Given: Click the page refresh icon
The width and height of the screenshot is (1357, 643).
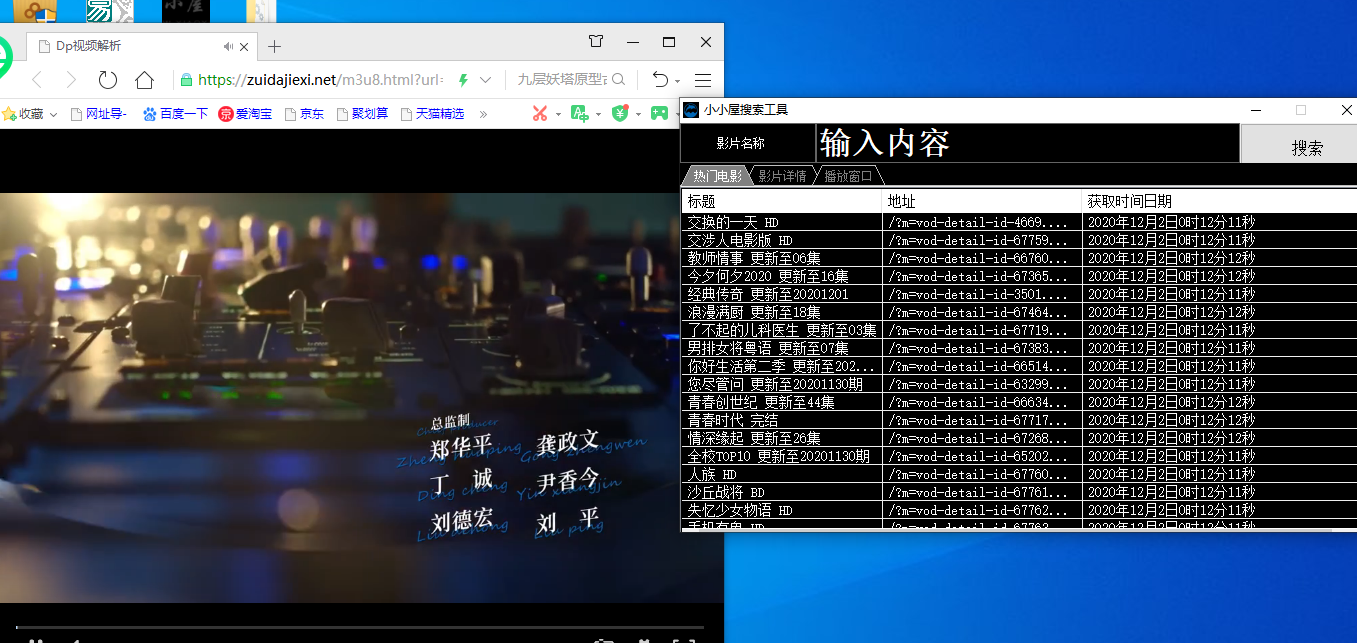Looking at the screenshot, I should tap(108, 79).
